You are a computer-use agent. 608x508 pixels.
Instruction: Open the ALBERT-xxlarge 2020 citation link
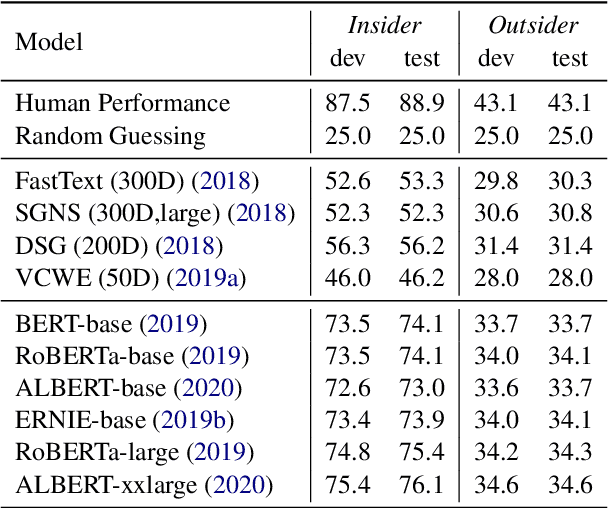pos(240,487)
